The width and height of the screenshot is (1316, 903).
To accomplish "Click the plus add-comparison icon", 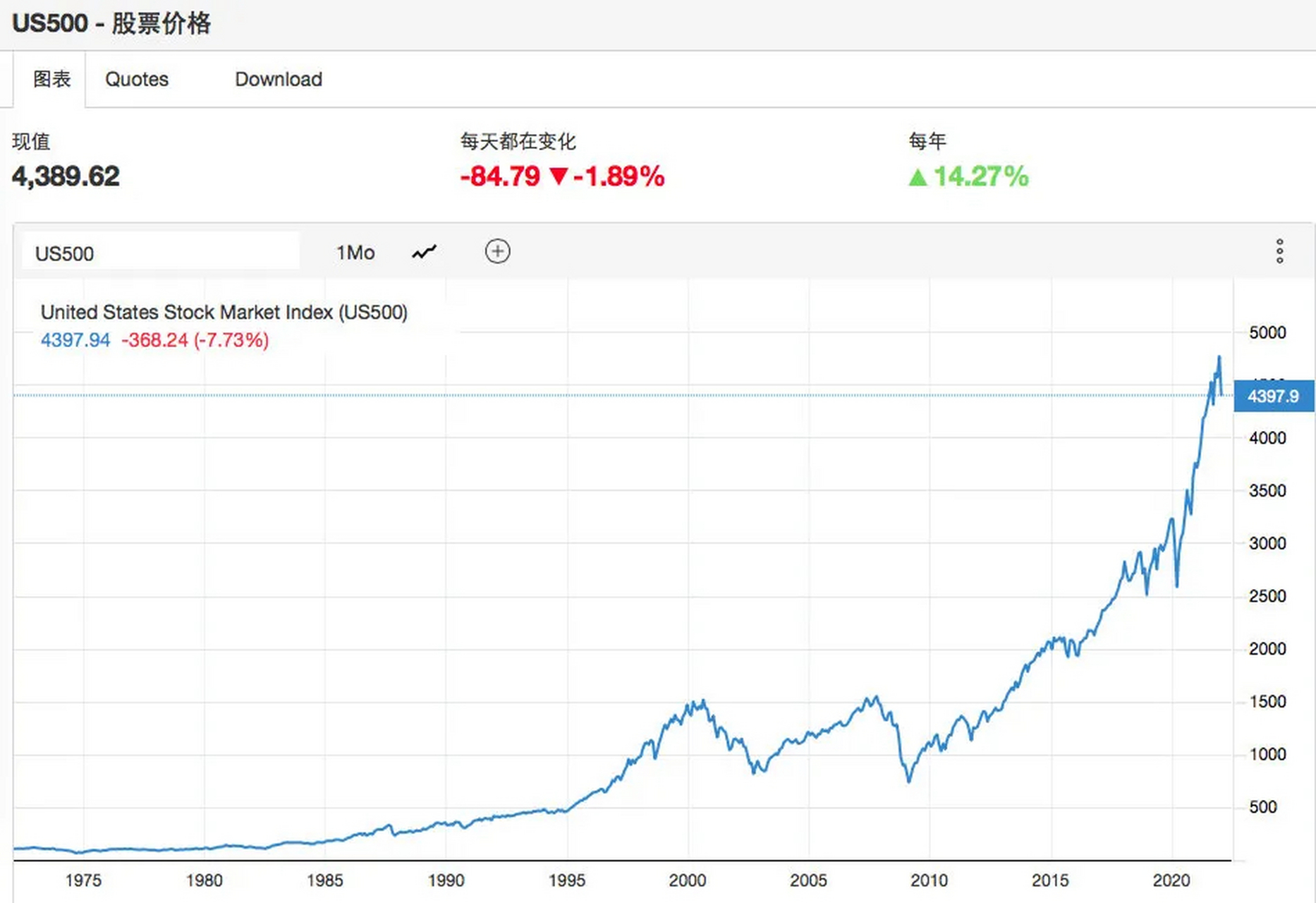I will [498, 251].
